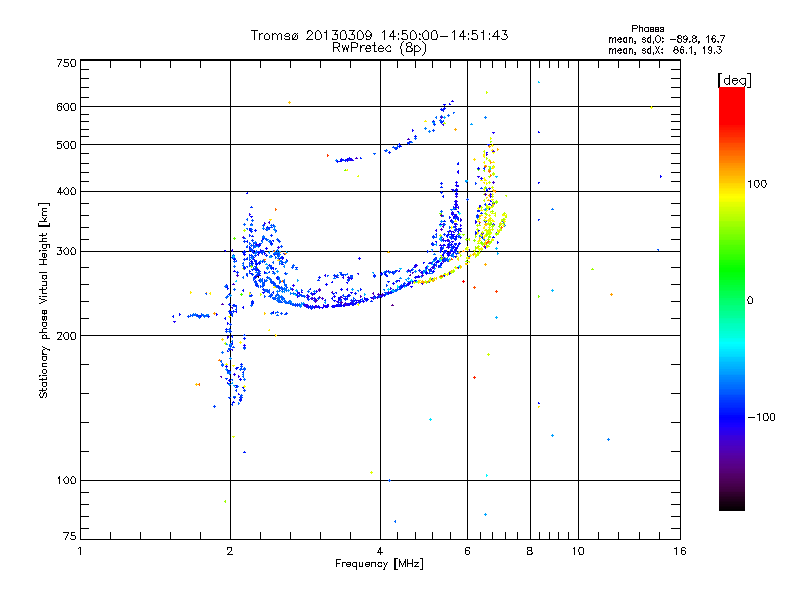Click the x-axis tick label "6"
The height and width of the screenshot is (600, 800).
pyautogui.click(x=467, y=551)
